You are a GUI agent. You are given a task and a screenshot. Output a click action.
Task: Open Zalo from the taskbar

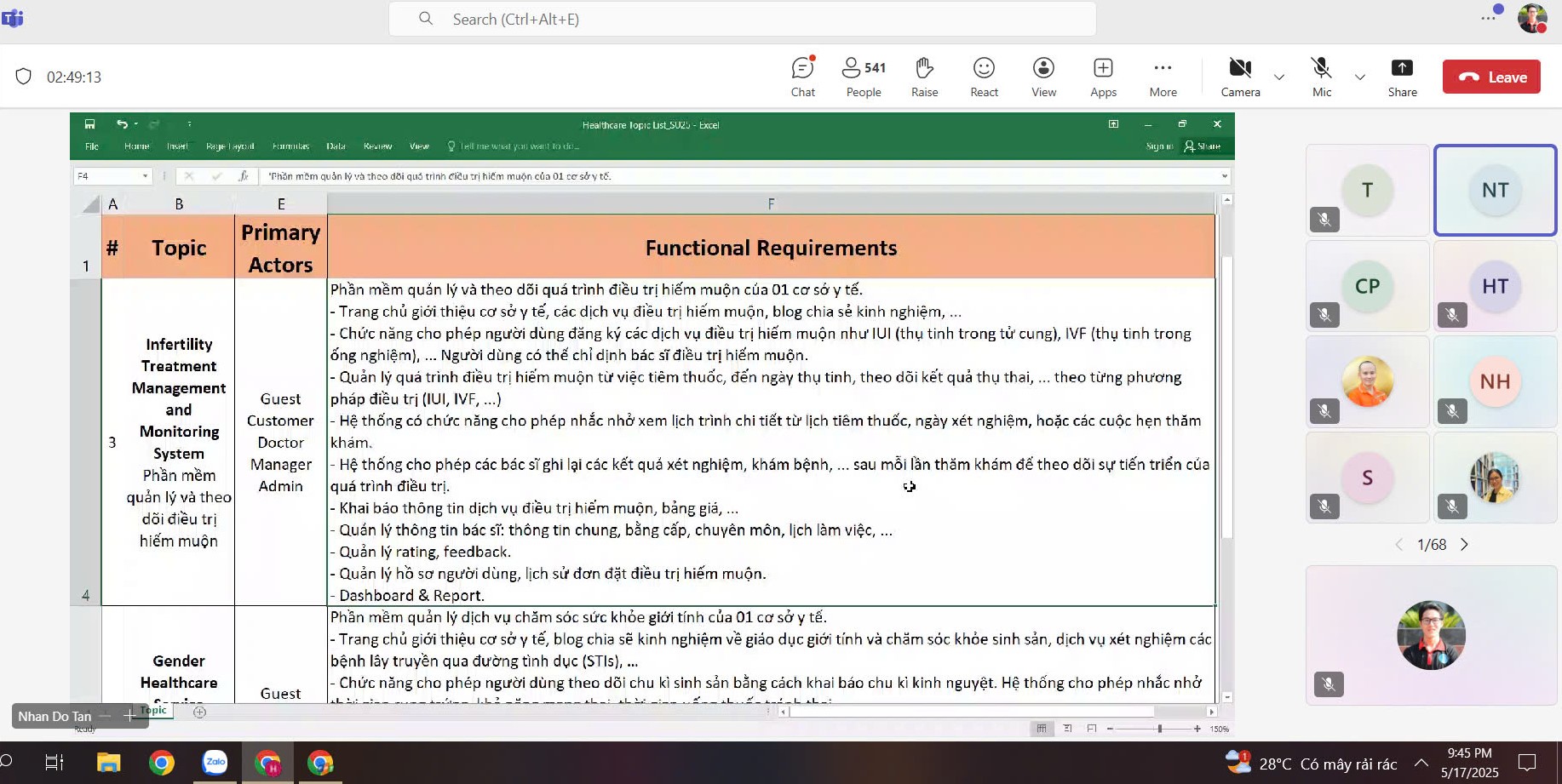tap(215, 763)
